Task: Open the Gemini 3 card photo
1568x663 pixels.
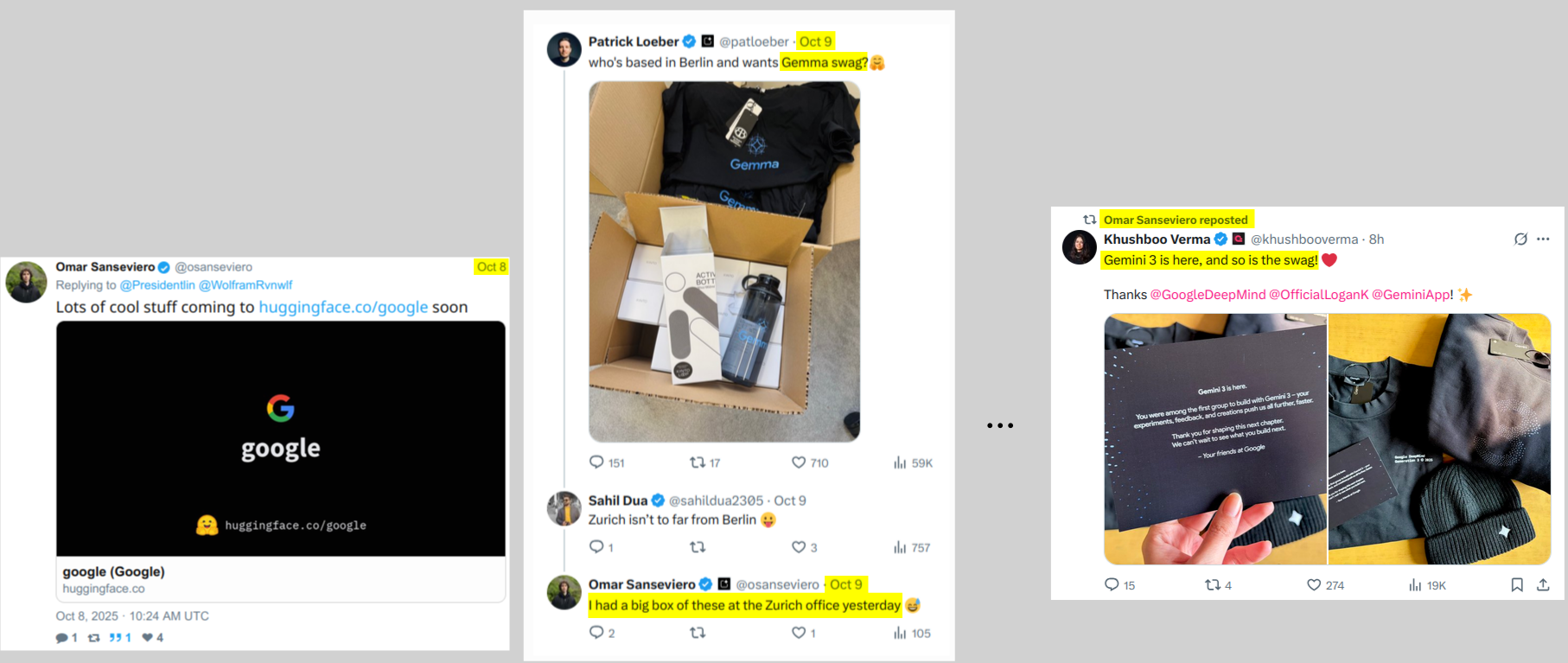Action: pos(1215,439)
